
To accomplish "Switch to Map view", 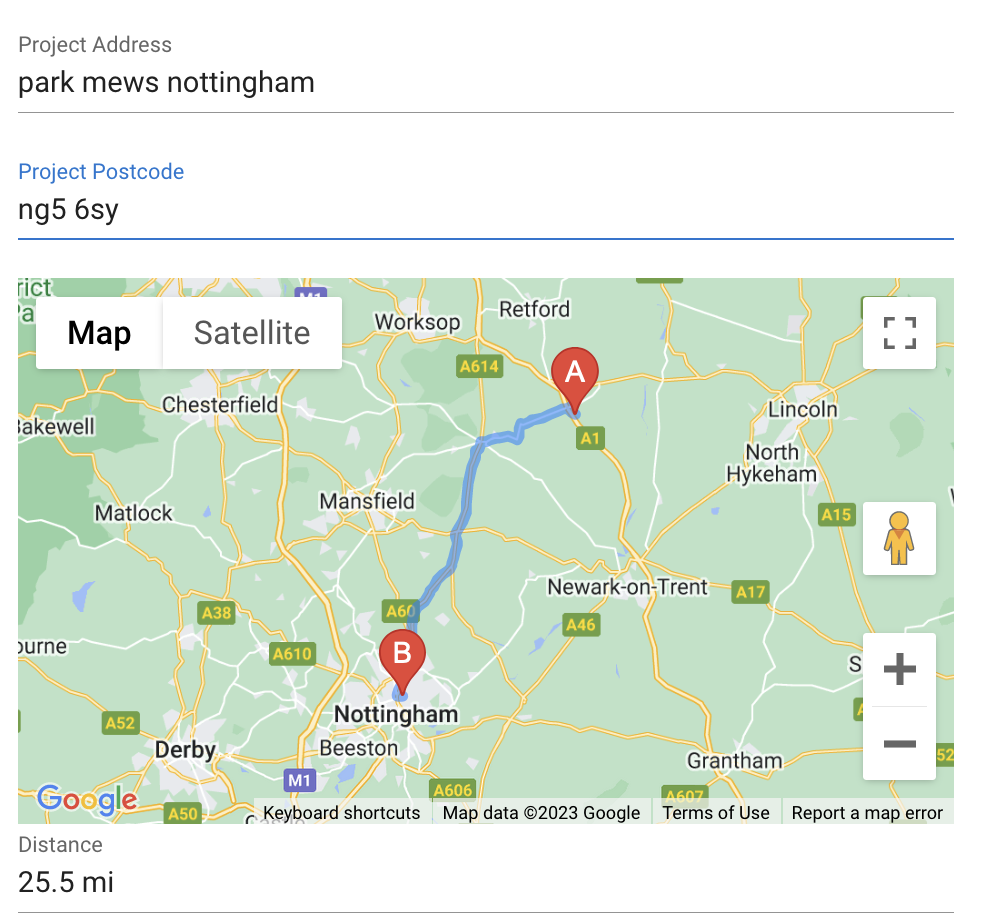I will [x=99, y=333].
